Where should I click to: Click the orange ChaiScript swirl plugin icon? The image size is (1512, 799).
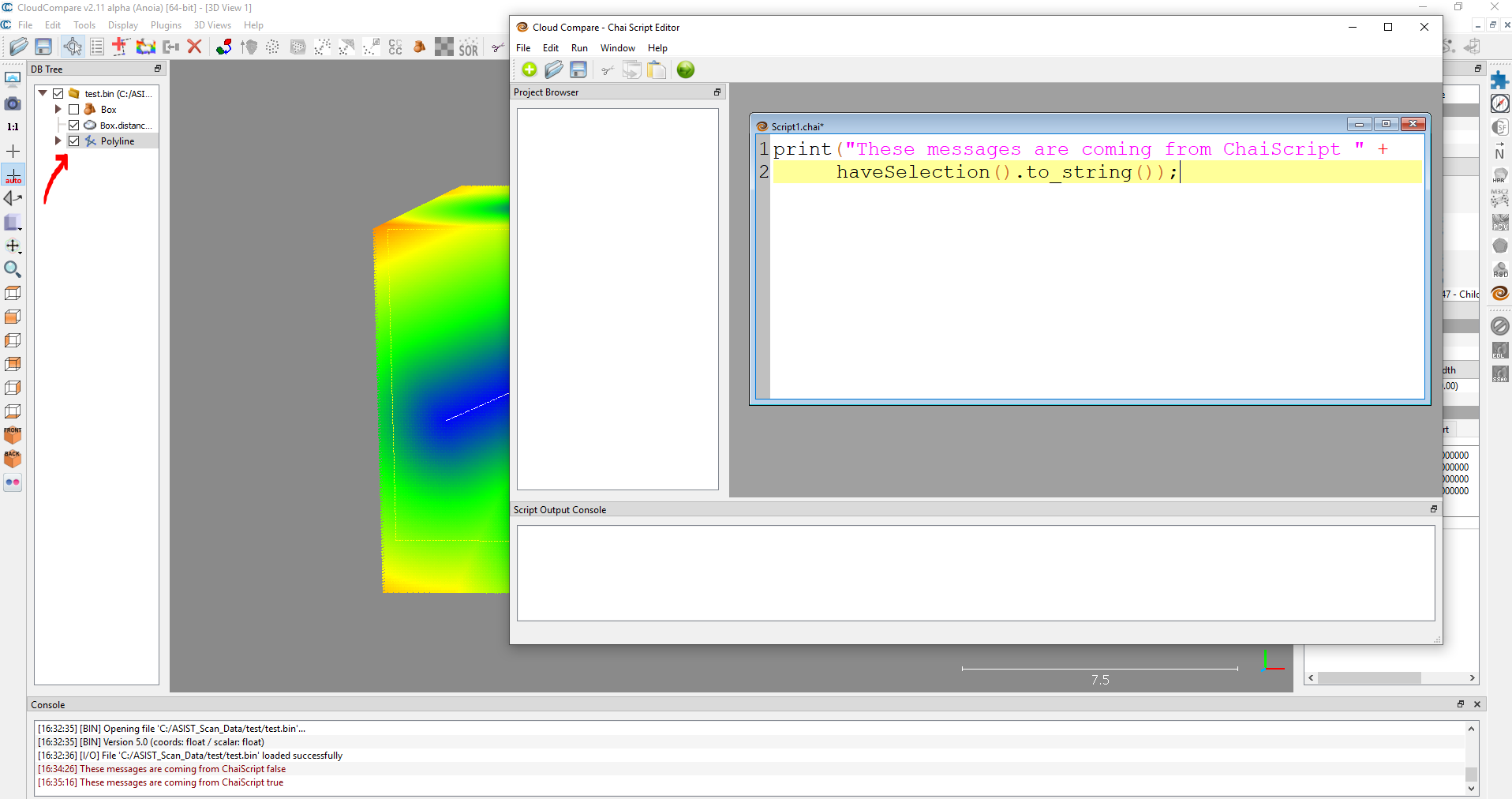[1500, 293]
